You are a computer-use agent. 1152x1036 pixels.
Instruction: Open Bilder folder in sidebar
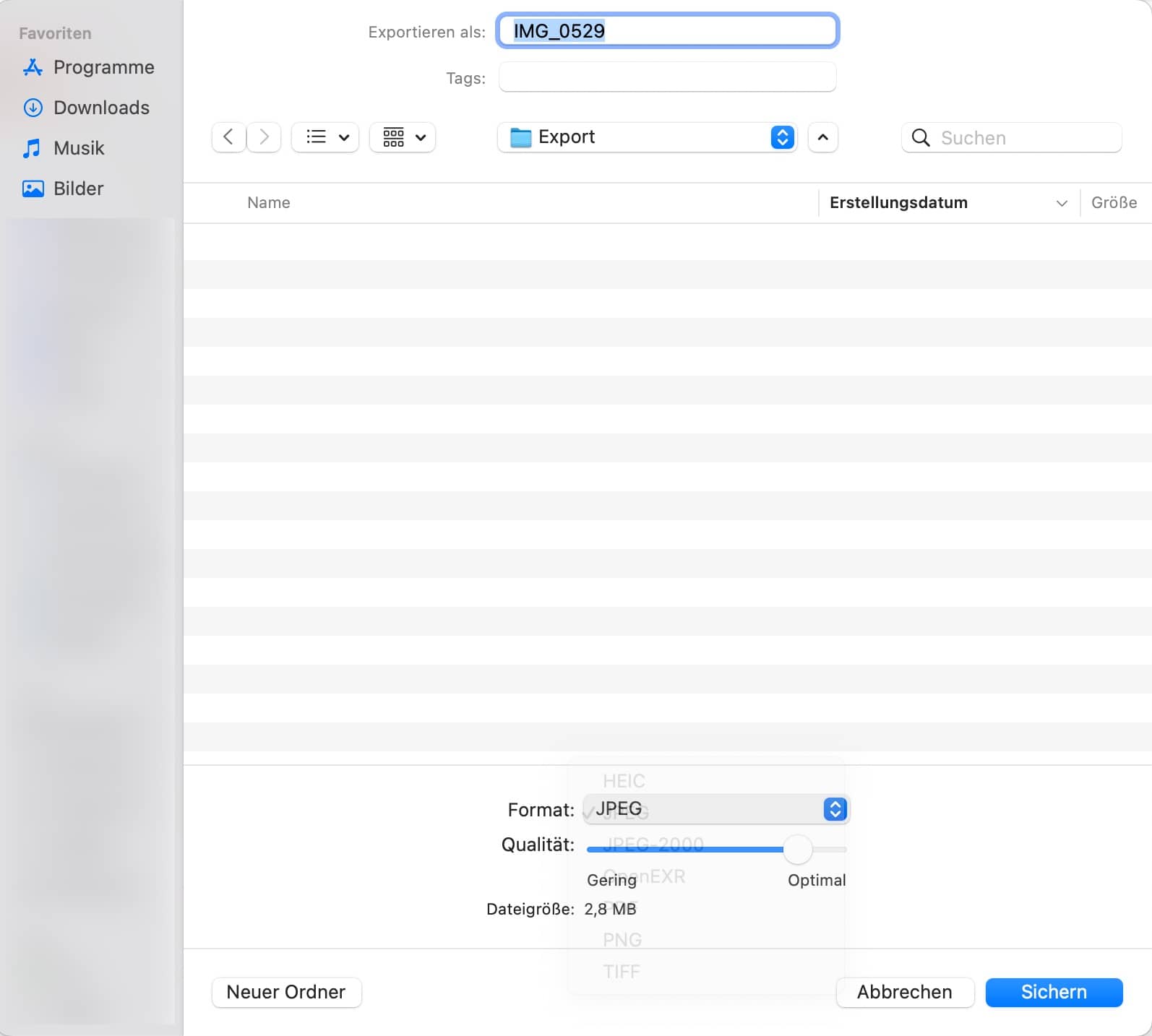64,189
